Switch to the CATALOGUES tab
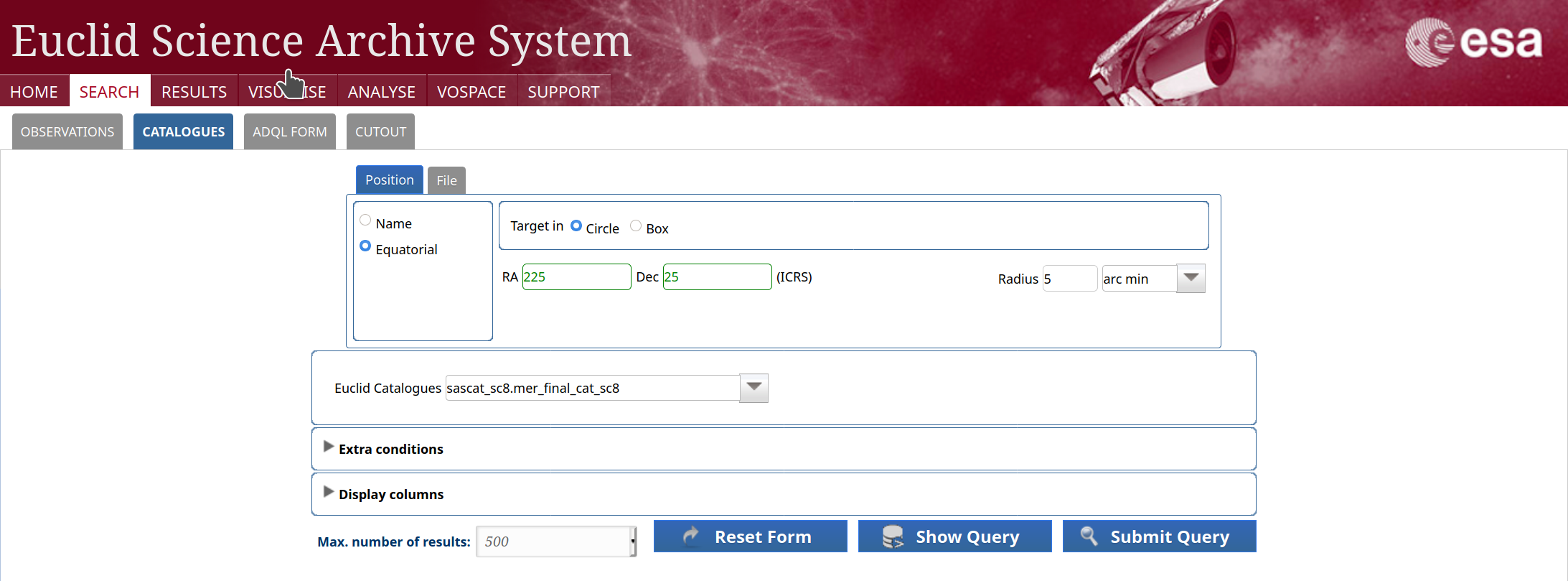 [184, 131]
